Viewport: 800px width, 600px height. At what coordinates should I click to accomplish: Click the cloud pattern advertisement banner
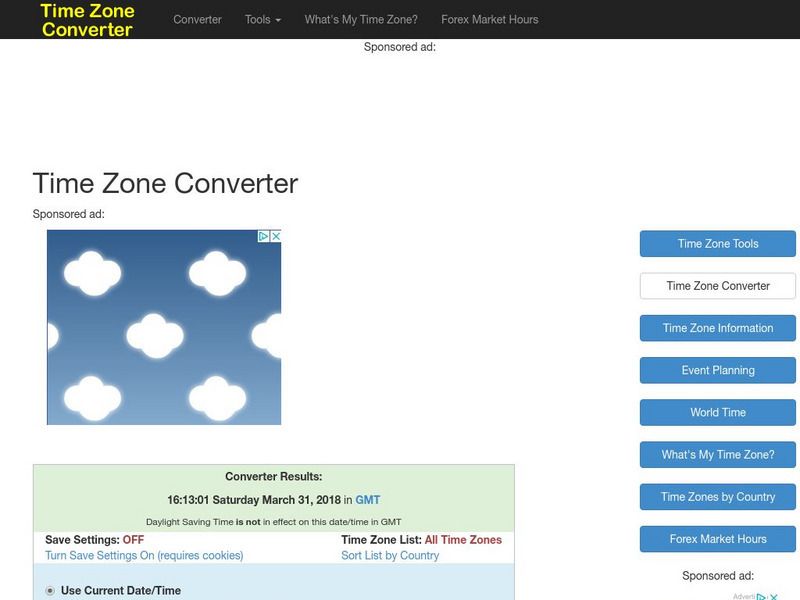[x=164, y=330]
